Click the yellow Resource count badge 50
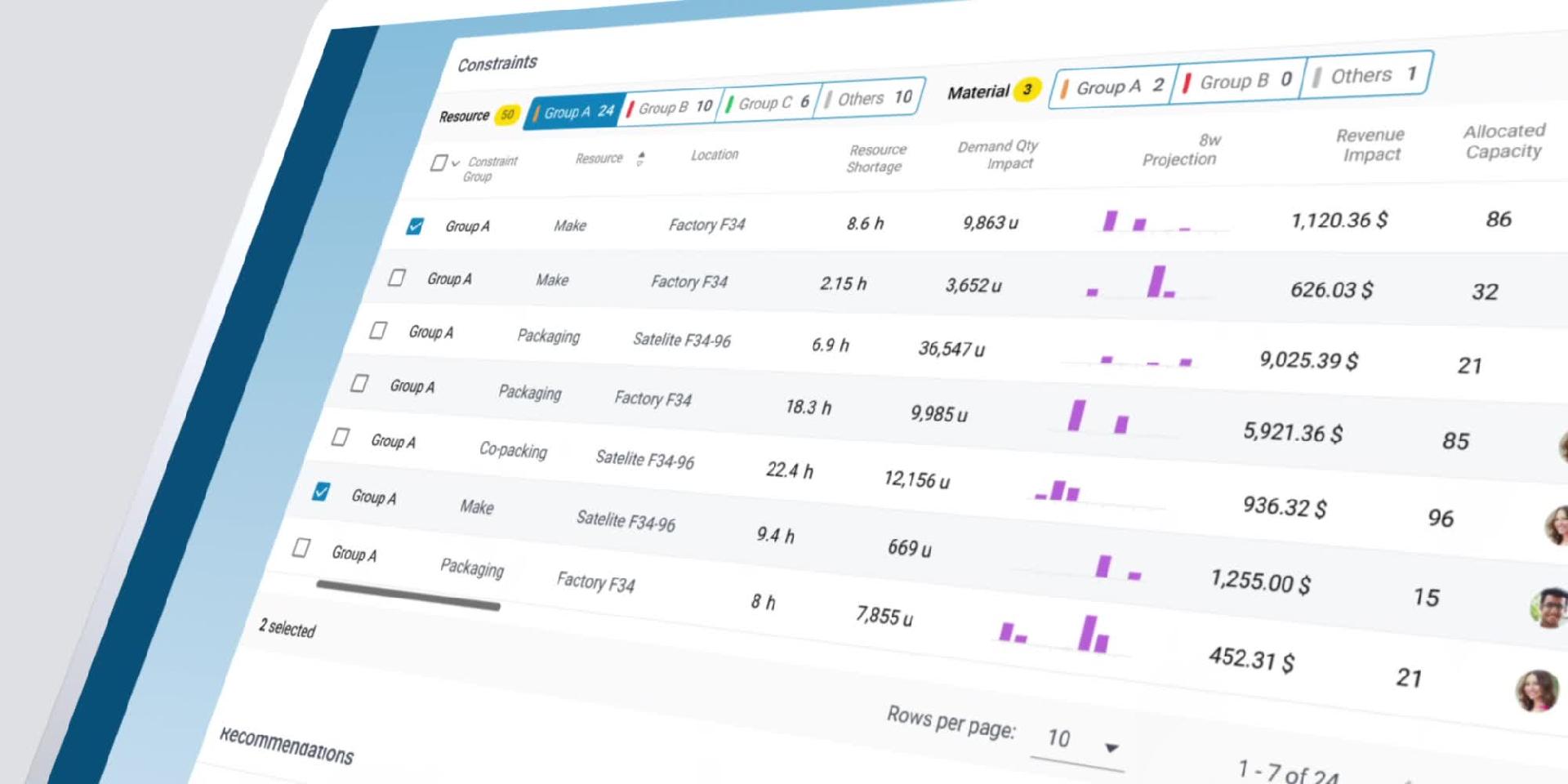Viewport: 1568px width, 784px height. tap(507, 114)
